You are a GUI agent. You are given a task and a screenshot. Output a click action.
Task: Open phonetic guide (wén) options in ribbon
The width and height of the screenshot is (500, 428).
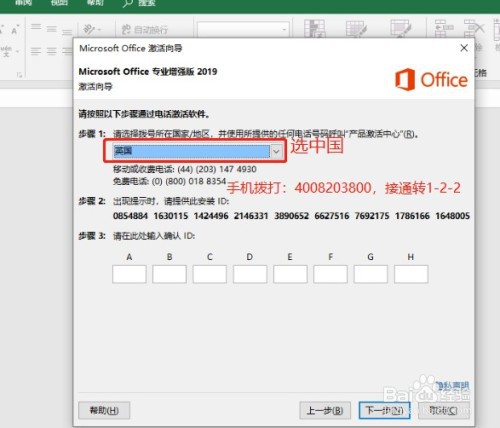click(9, 51)
